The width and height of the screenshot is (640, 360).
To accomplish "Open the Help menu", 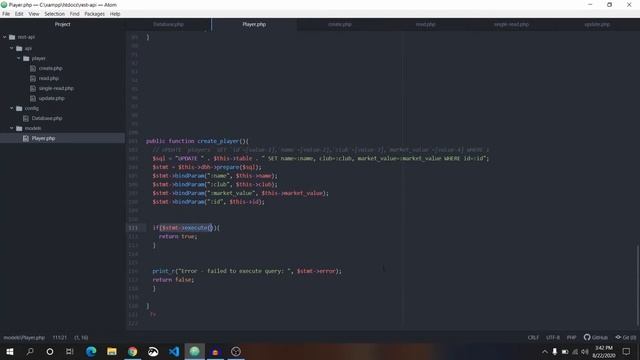I will [115, 14].
